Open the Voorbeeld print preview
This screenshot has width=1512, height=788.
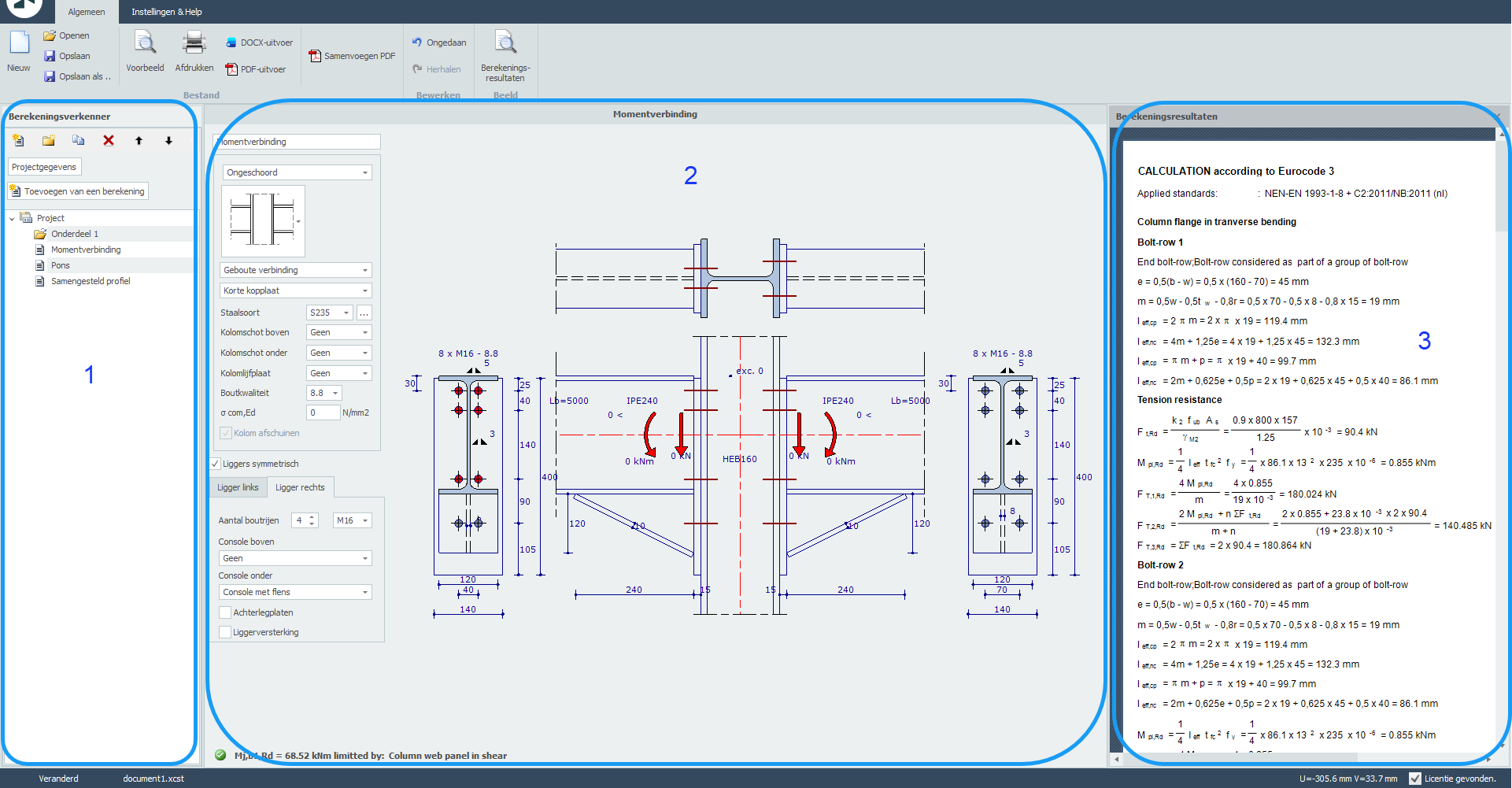145,50
